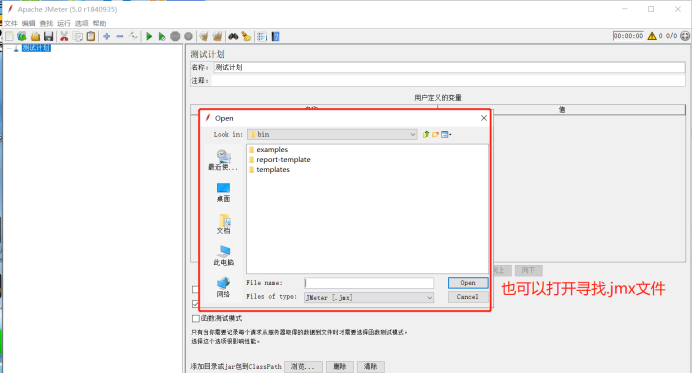Select 此电脑 This PC shortcut
The width and height of the screenshot is (692, 374).
pos(223,256)
